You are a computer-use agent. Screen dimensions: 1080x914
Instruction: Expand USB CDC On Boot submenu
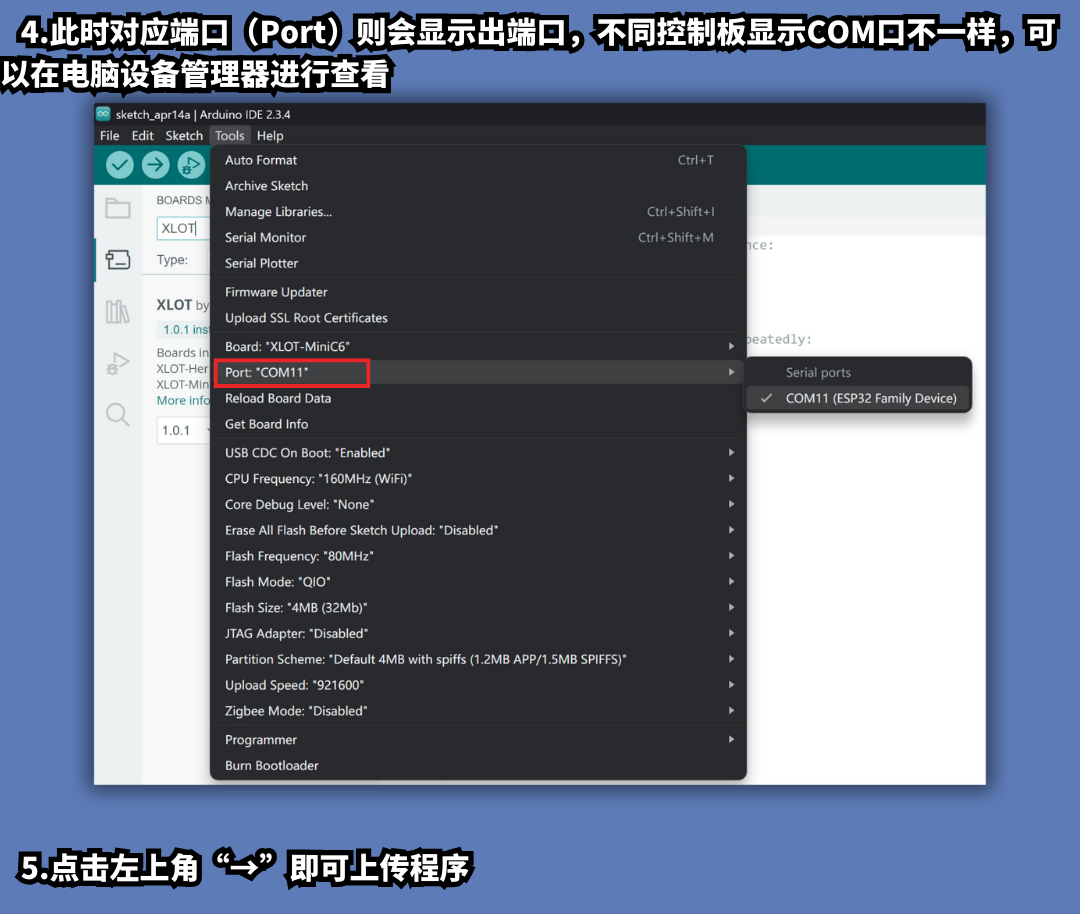(478, 453)
